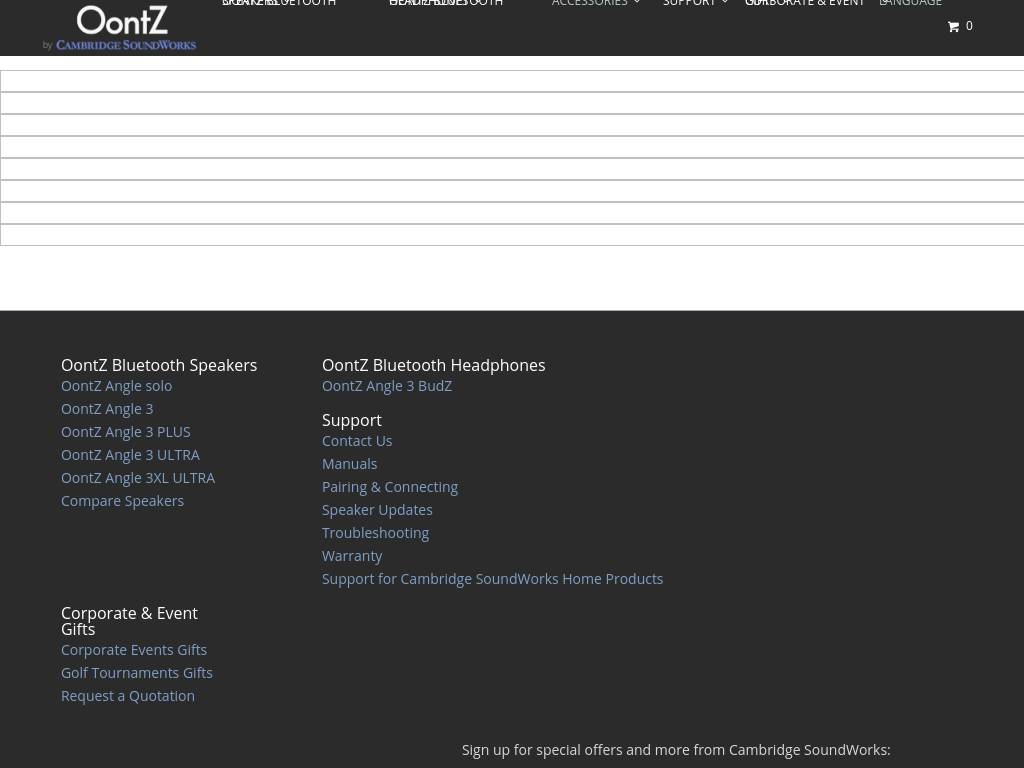Click the Compare Speakers link
This screenshot has width=1024, height=768.
pos(122,501)
